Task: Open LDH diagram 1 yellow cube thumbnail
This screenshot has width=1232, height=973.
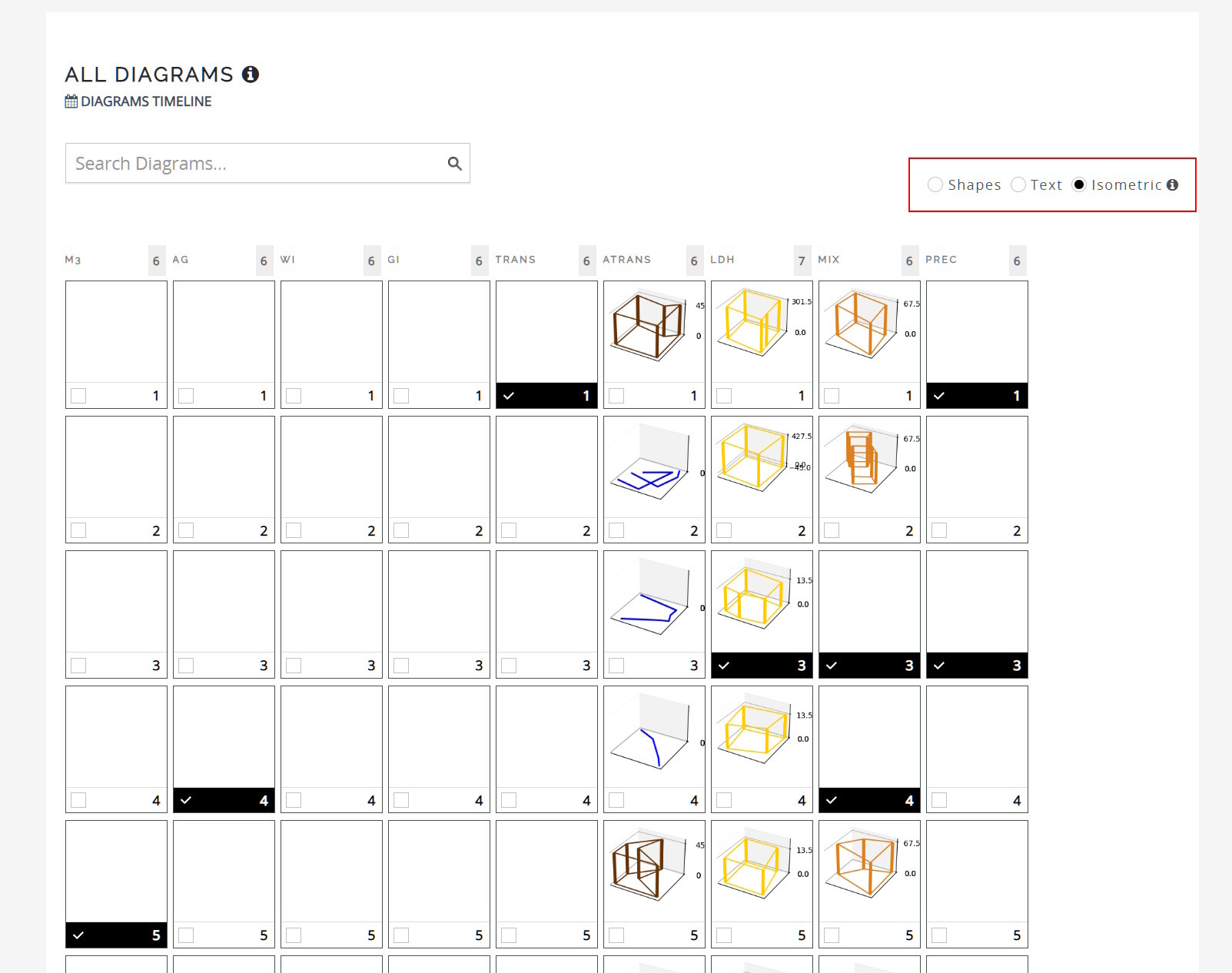Action: [x=762, y=332]
